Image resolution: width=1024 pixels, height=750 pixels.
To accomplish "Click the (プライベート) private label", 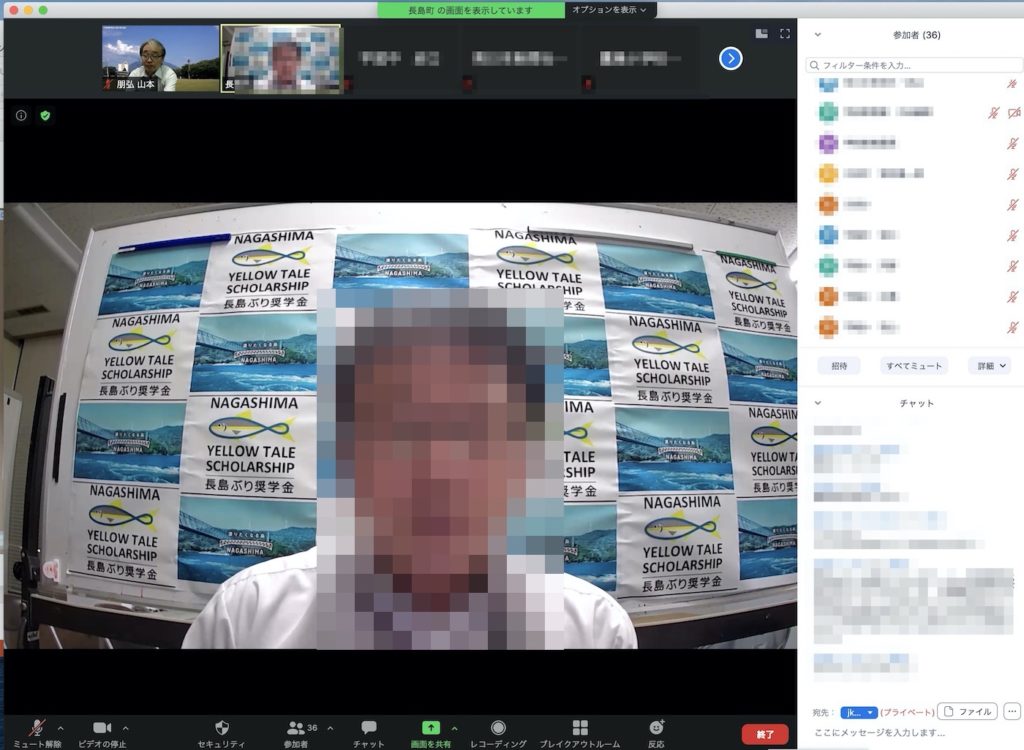I will pyautogui.click(x=906, y=712).
